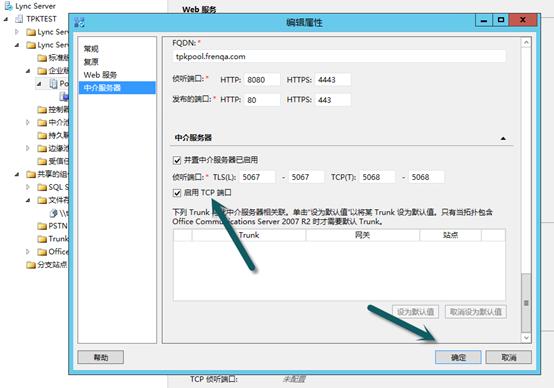Click the 控制器 folder icon

coord(42,110)
